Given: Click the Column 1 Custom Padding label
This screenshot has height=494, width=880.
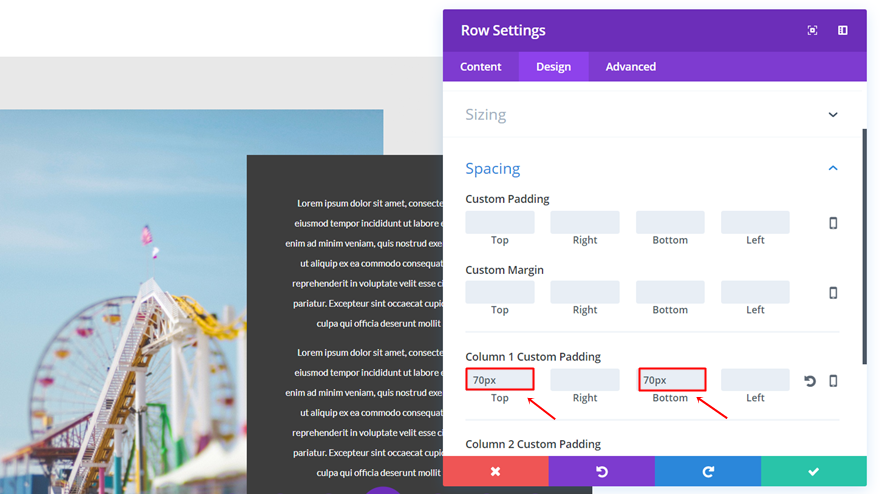Looking at the screenshot, I should [533, 356].
